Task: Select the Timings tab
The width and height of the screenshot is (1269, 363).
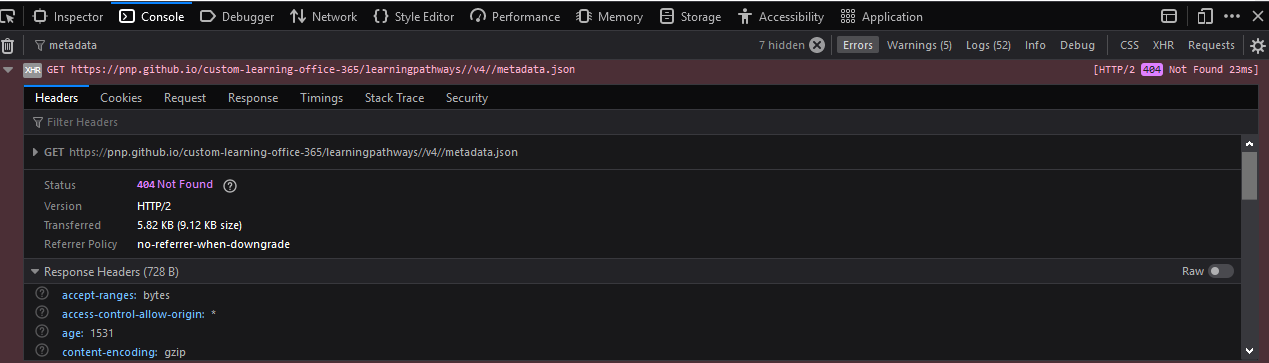Action: coord(321,98)
